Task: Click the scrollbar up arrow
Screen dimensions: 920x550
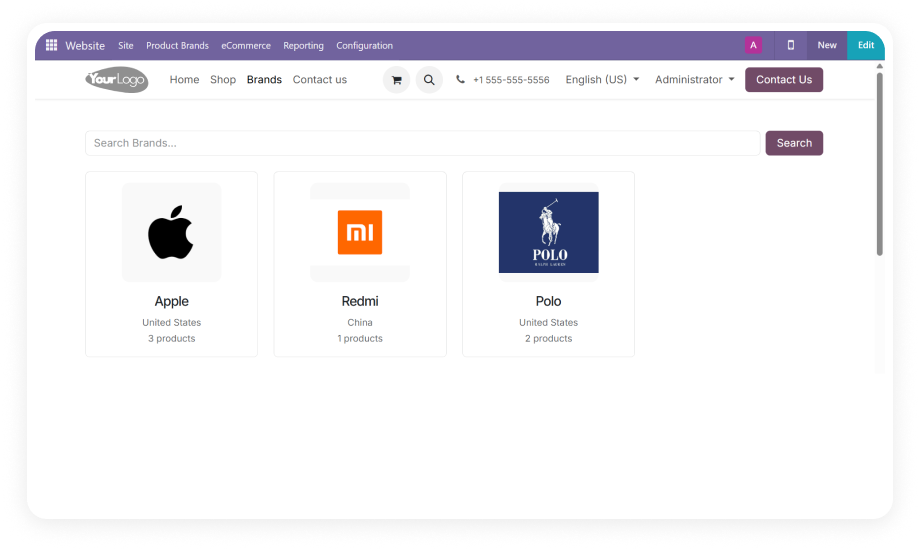Action: tap(880, 66)
